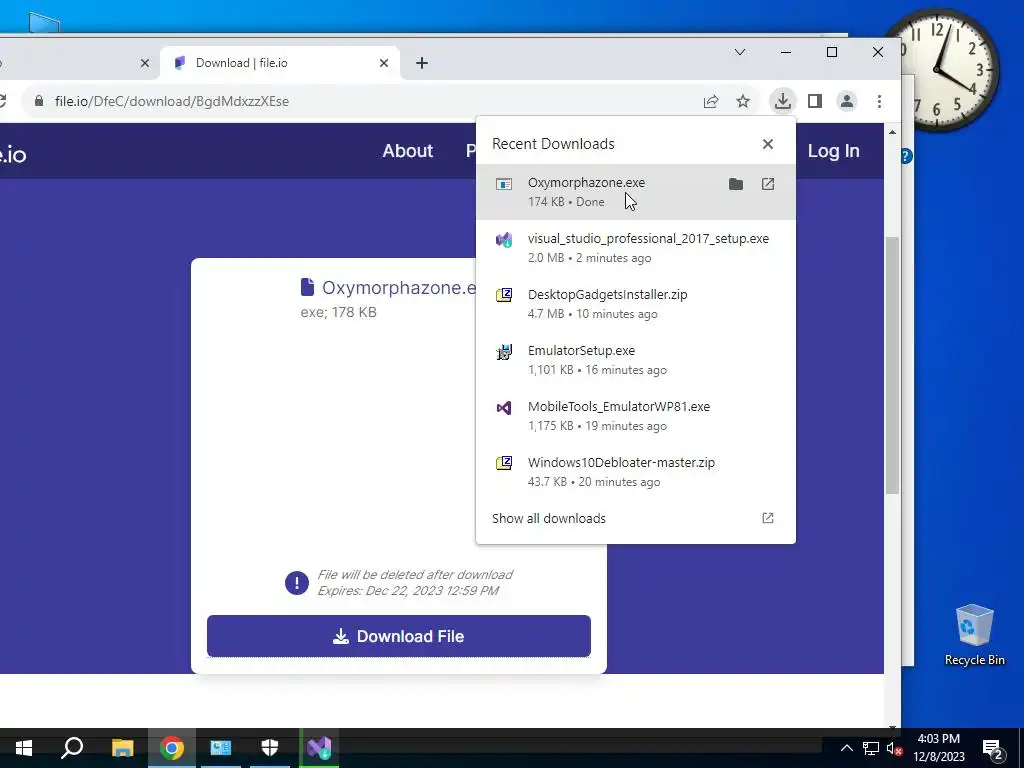This screenshot has height=768, width=1024.
Task: Expand the tab search chevron
Action: coord(740,52)
